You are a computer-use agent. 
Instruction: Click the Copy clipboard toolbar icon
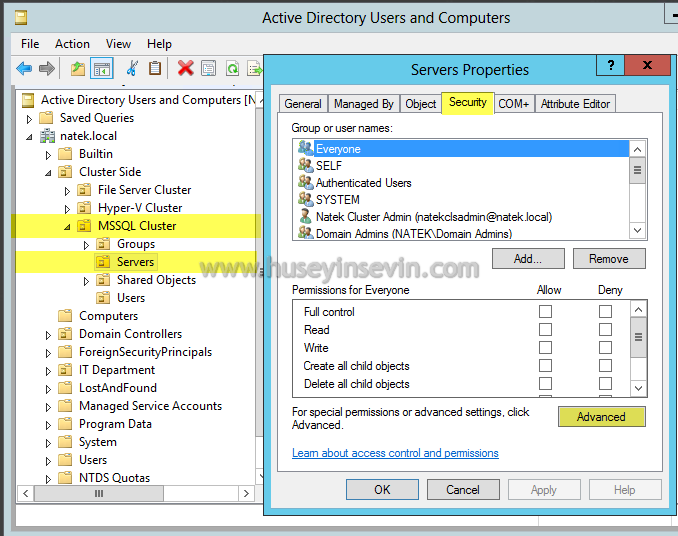155,68
